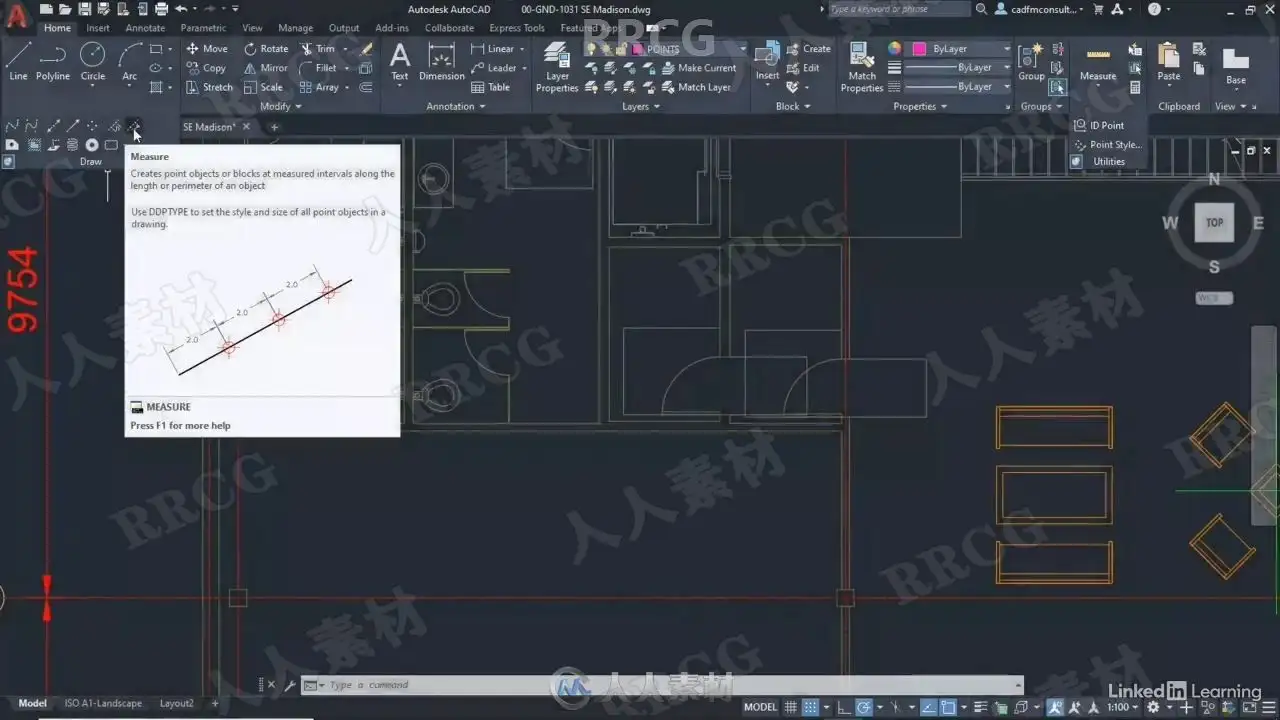This screenshot has height=720, width=1280.
Task: Toggle object snap tracking in status bar
Action: tap(928, 707)
